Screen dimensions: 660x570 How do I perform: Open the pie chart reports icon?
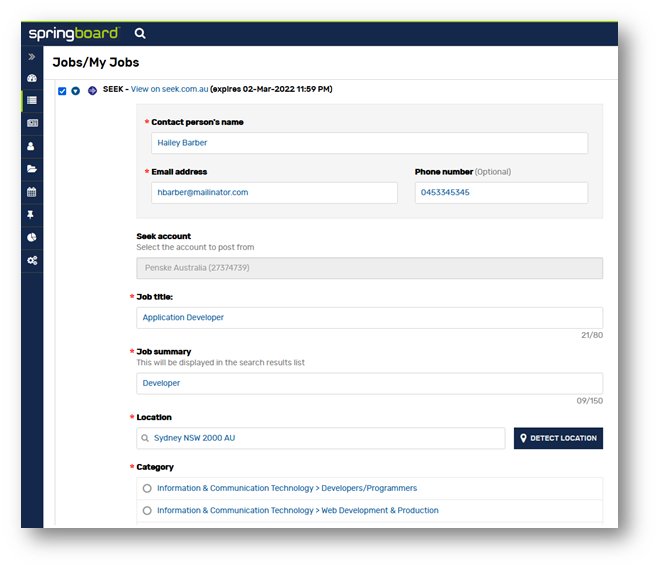click(x=32, y=237)
